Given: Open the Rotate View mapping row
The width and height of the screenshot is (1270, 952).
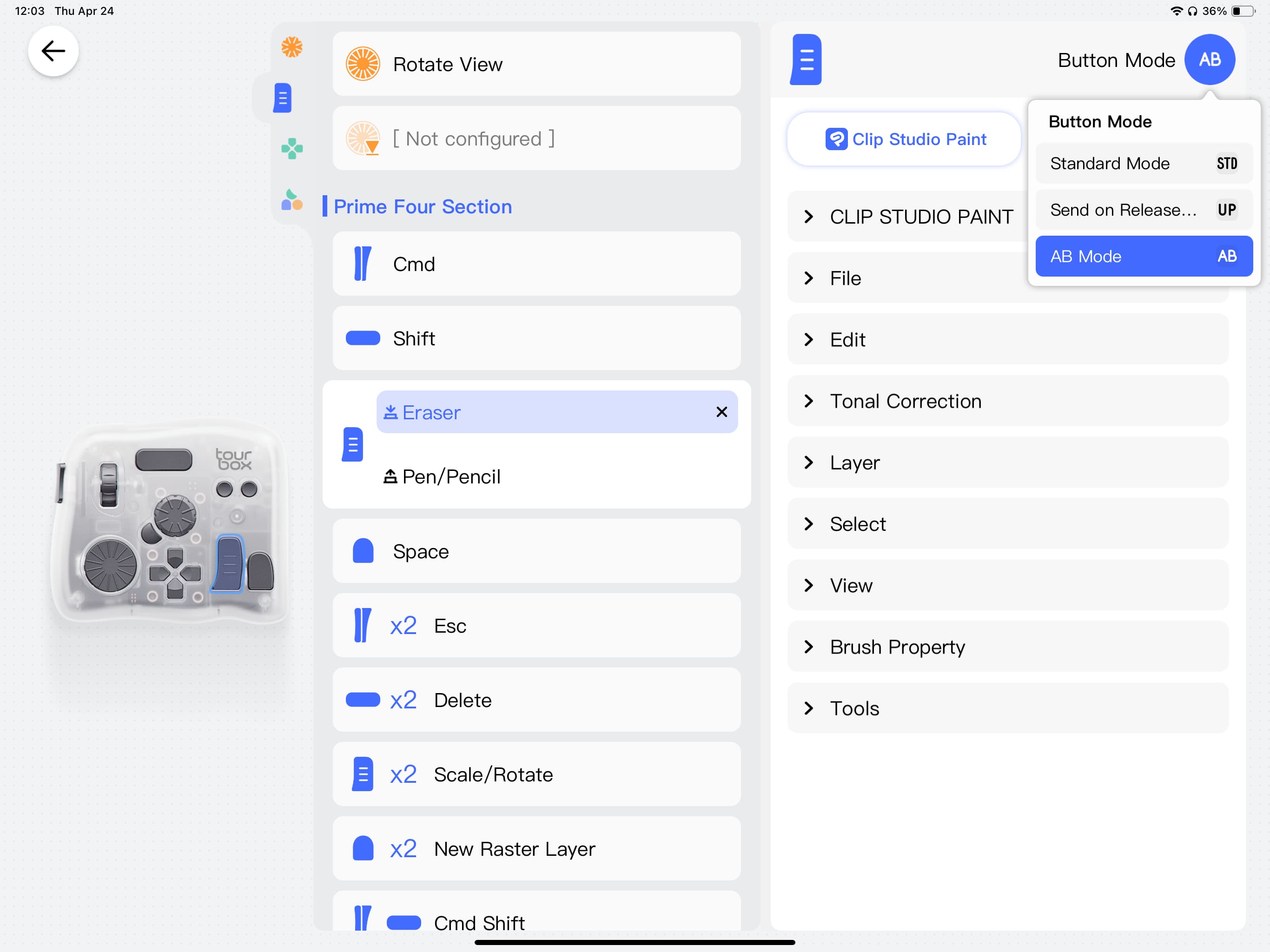Looking at the screenshot, I should coord(536,64).
